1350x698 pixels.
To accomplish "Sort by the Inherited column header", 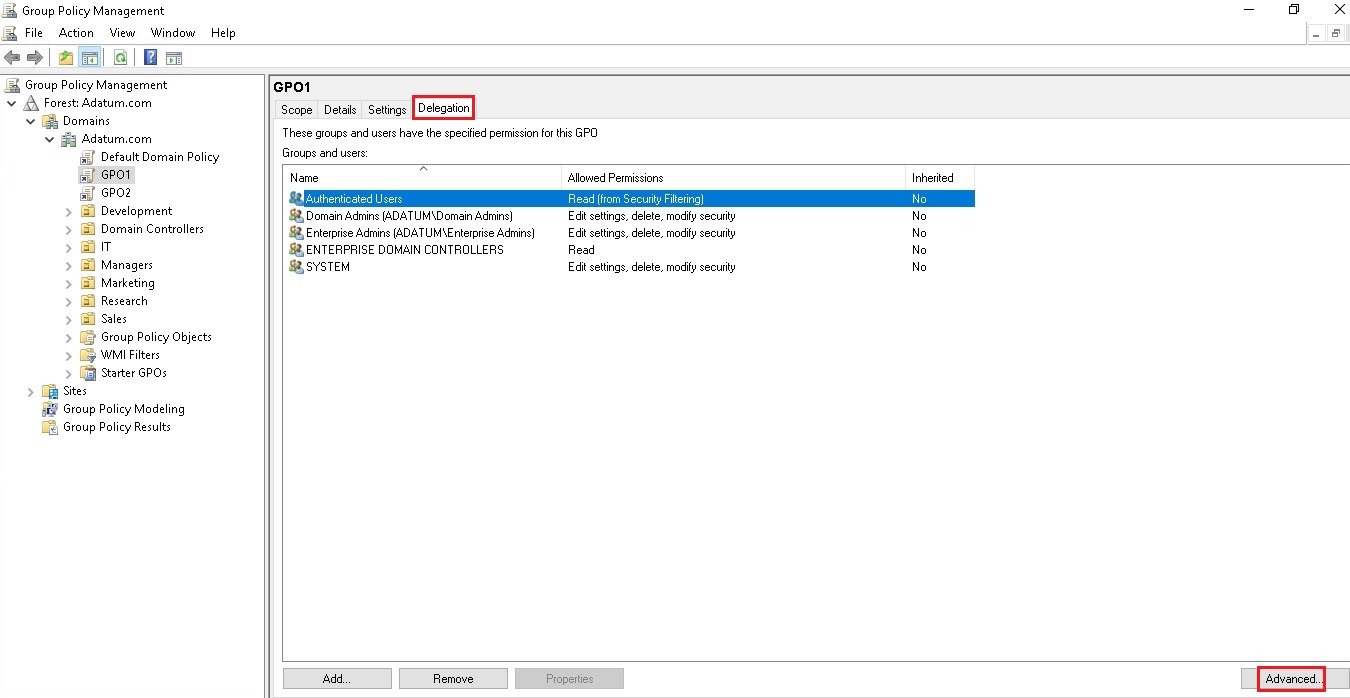I will pos(940,178).
